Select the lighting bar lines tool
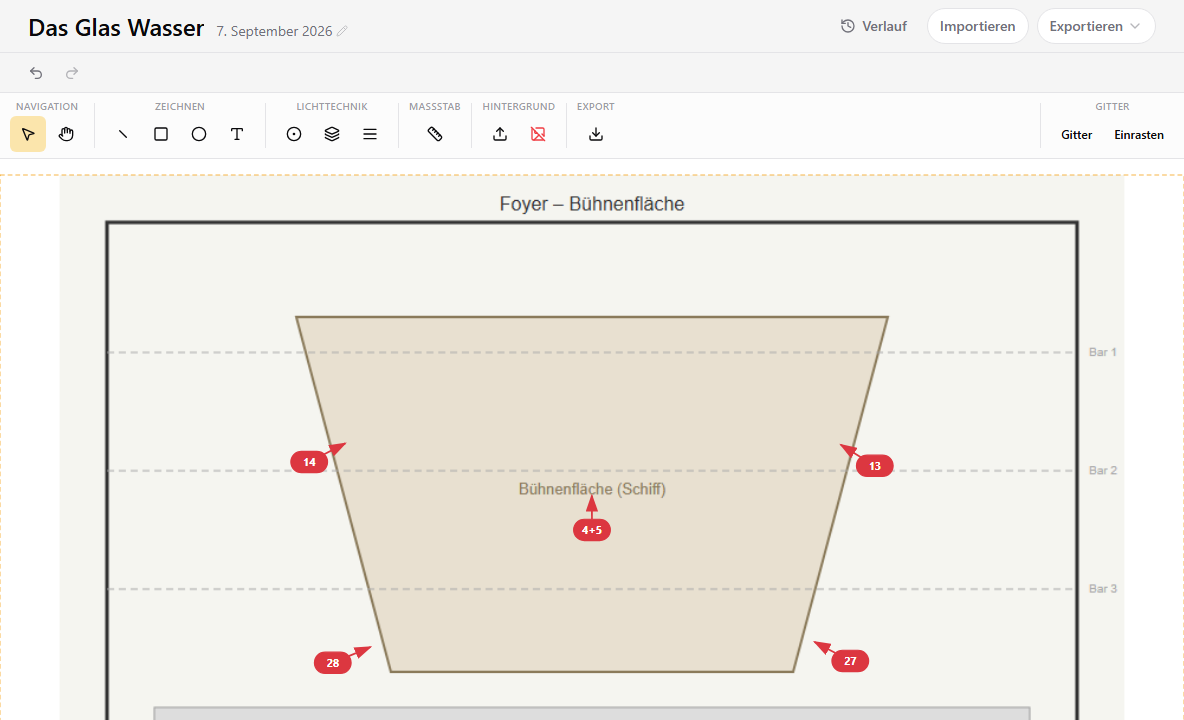 click(370, 134)
